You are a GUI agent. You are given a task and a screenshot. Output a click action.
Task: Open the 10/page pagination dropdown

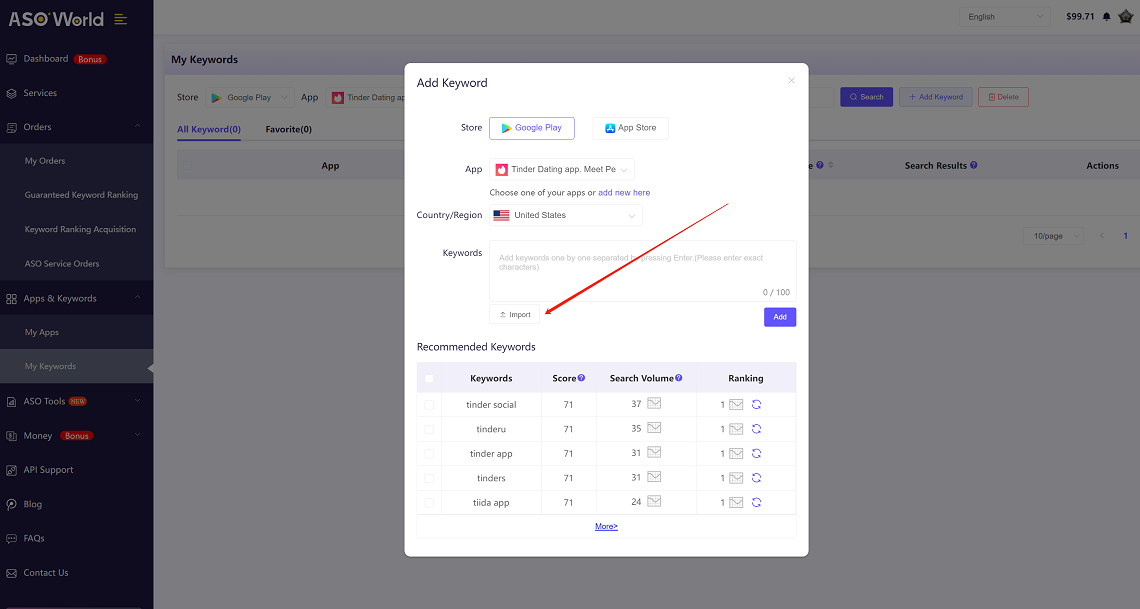[1053, 236]
